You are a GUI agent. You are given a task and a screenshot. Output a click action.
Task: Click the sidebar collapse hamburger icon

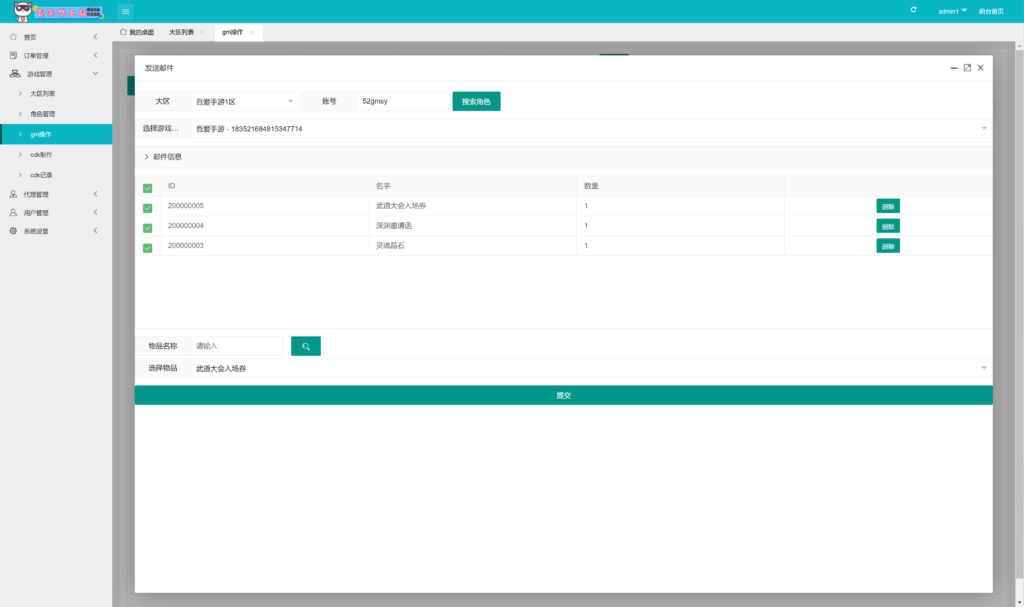(125, 11)
